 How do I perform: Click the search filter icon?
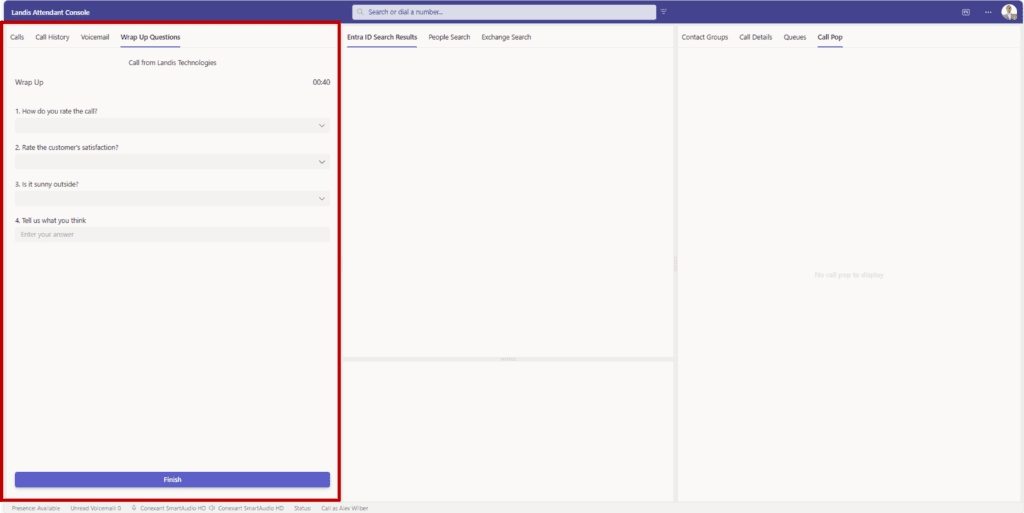663,12
